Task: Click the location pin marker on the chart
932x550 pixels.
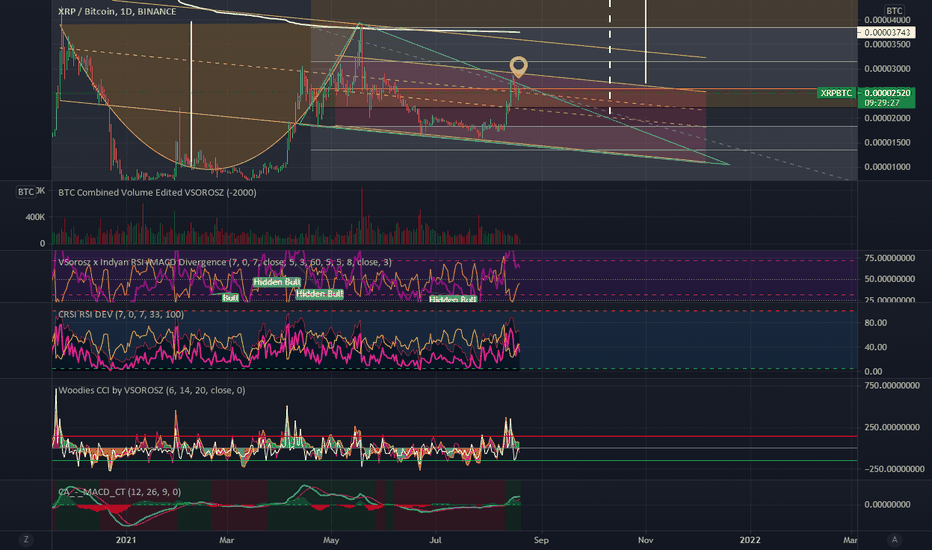Action: coord(518,67)
